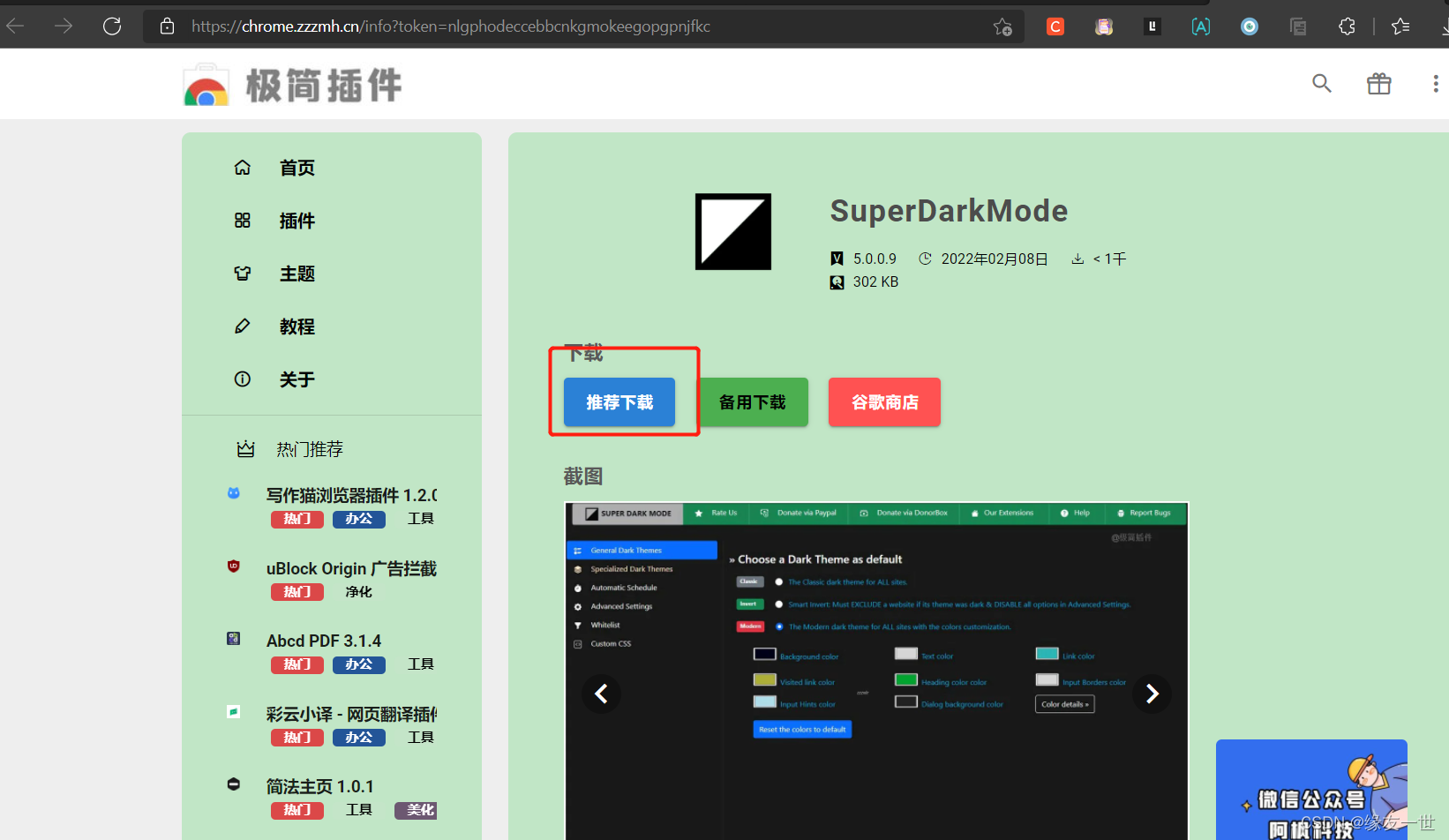The width and height of the screenshot is (1449, 840).
Task: Switch to the 主题 section
Action: pos(297,273)
